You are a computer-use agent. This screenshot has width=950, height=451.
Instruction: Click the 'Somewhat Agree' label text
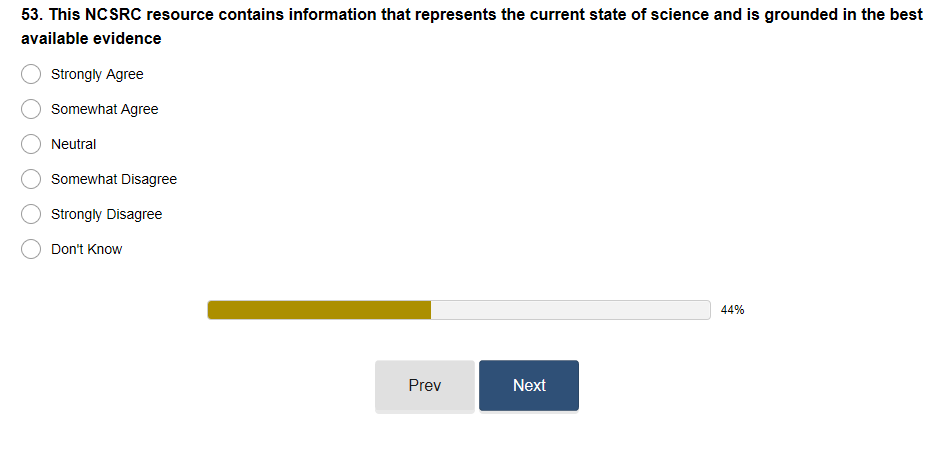coord(104,109)
